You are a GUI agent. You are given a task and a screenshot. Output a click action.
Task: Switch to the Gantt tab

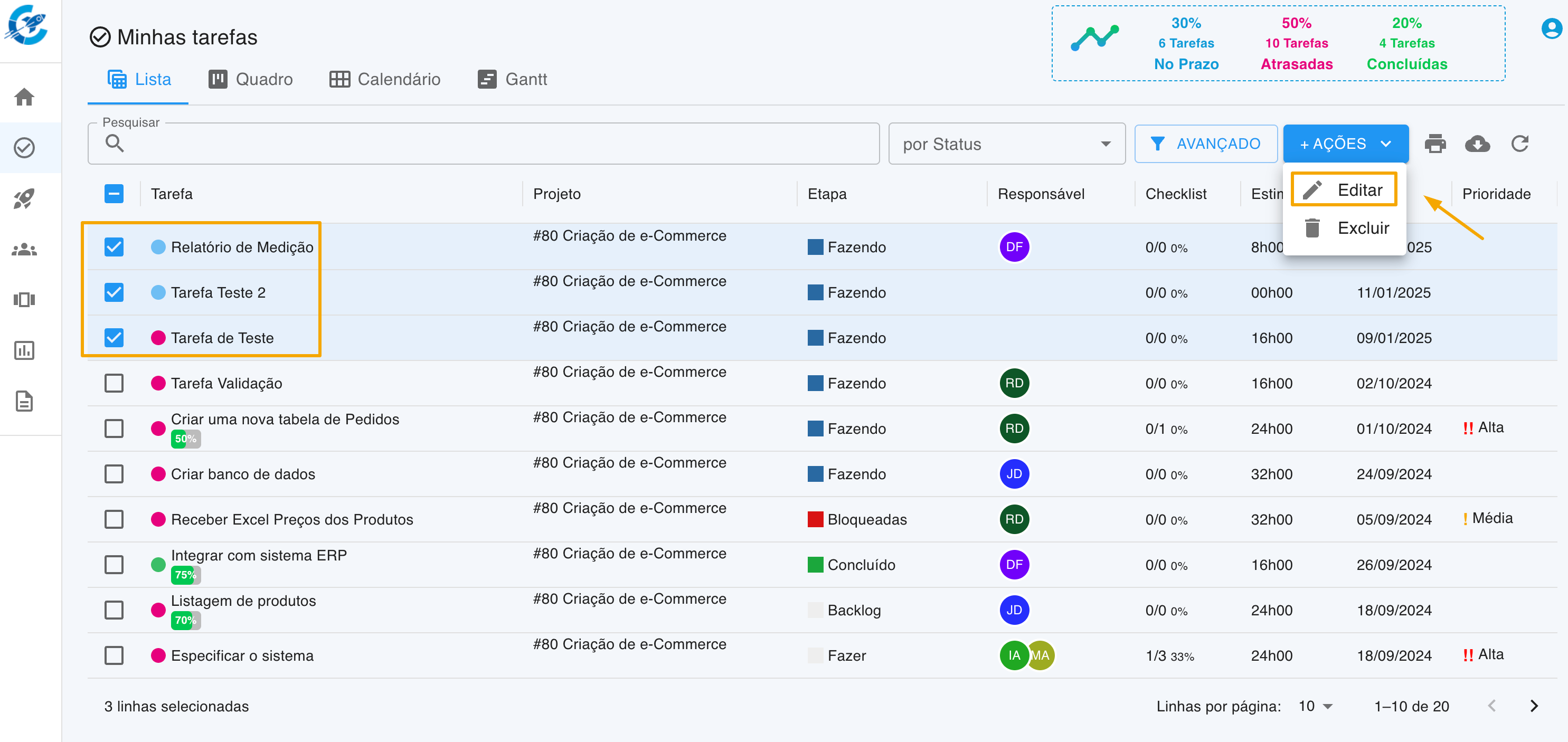pyautogui.click(x=513, y=79)
